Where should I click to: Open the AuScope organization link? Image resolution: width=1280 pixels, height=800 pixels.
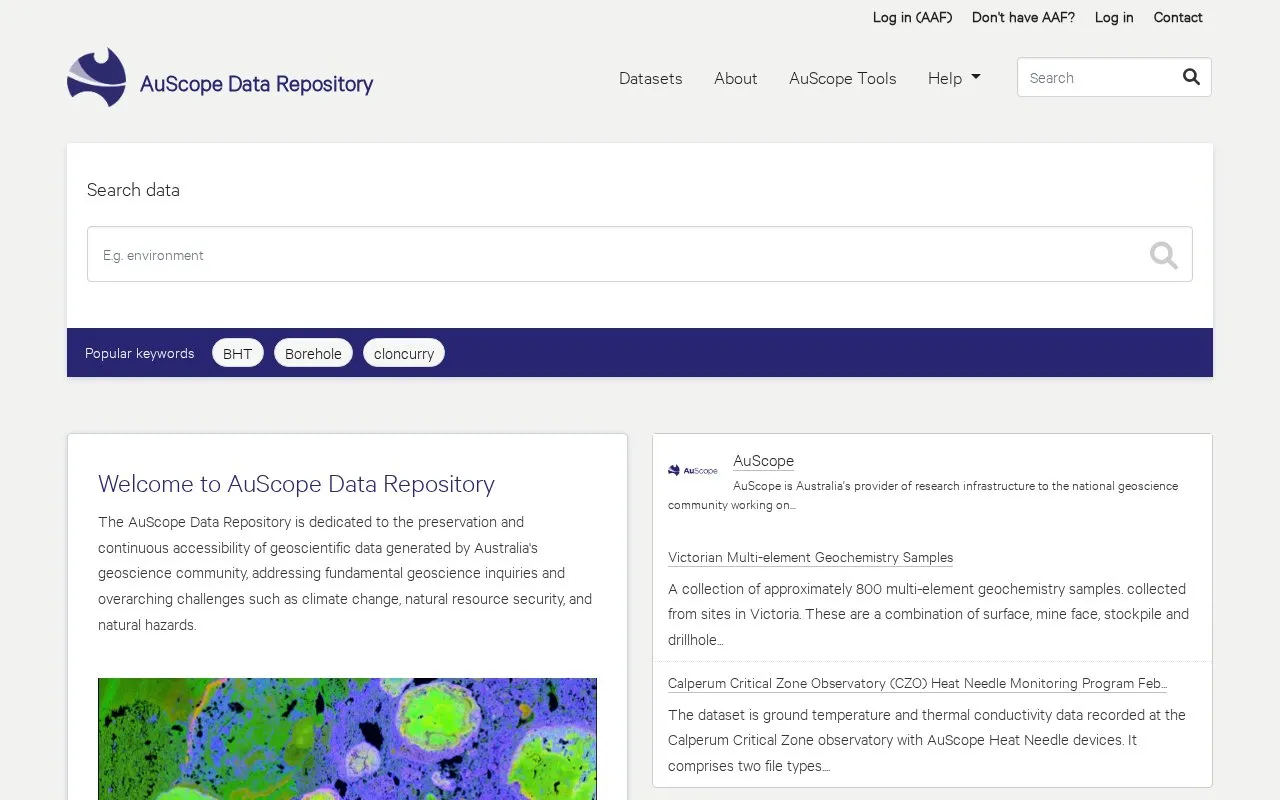point(763,461)
